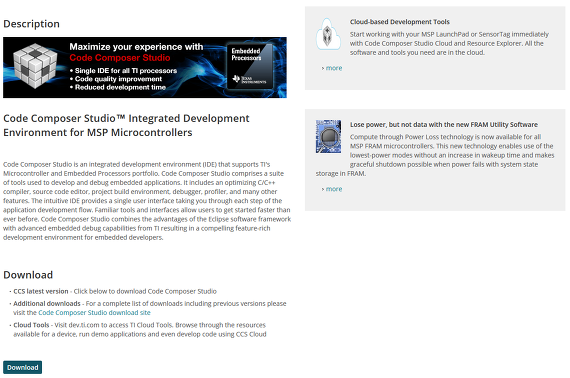Screen dimensions: 570x378
Task: Open 'more' under Cloud-based Development Tools
Action: click(x=334, y=68)
